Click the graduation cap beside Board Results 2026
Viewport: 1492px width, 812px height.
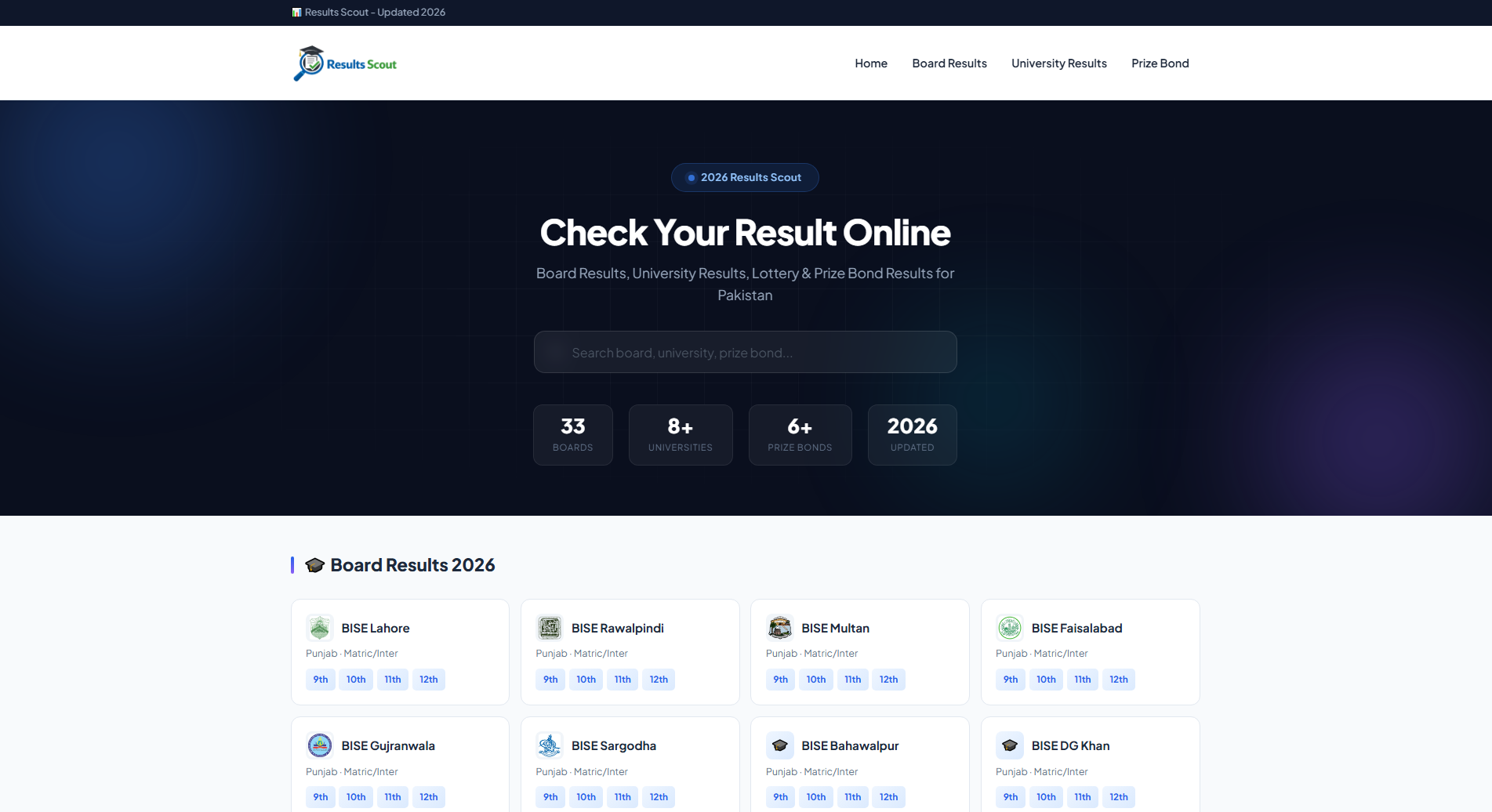pyautogui.click(x=315, y=565)
